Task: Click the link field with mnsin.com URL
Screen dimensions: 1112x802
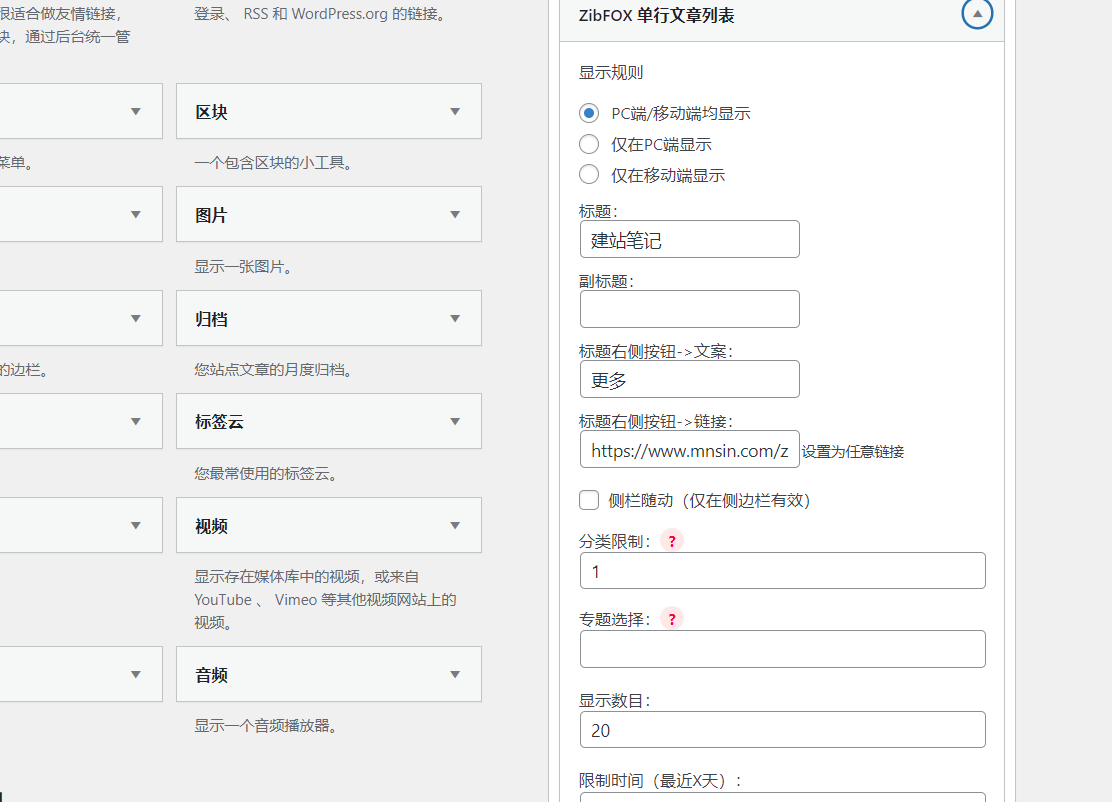Action: point(689,450)
